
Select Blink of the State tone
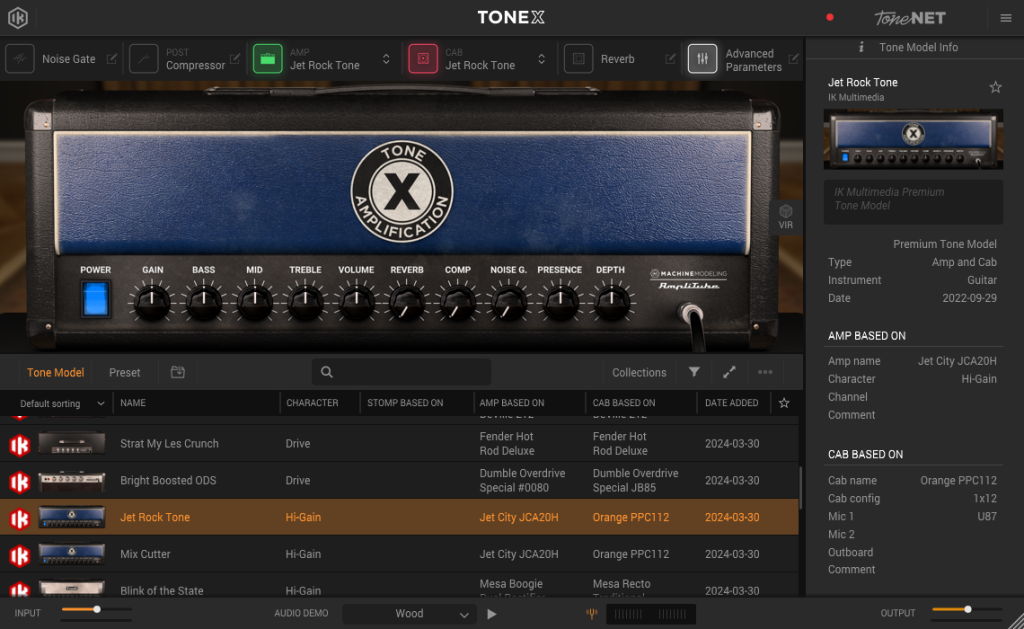coord(399,586)
